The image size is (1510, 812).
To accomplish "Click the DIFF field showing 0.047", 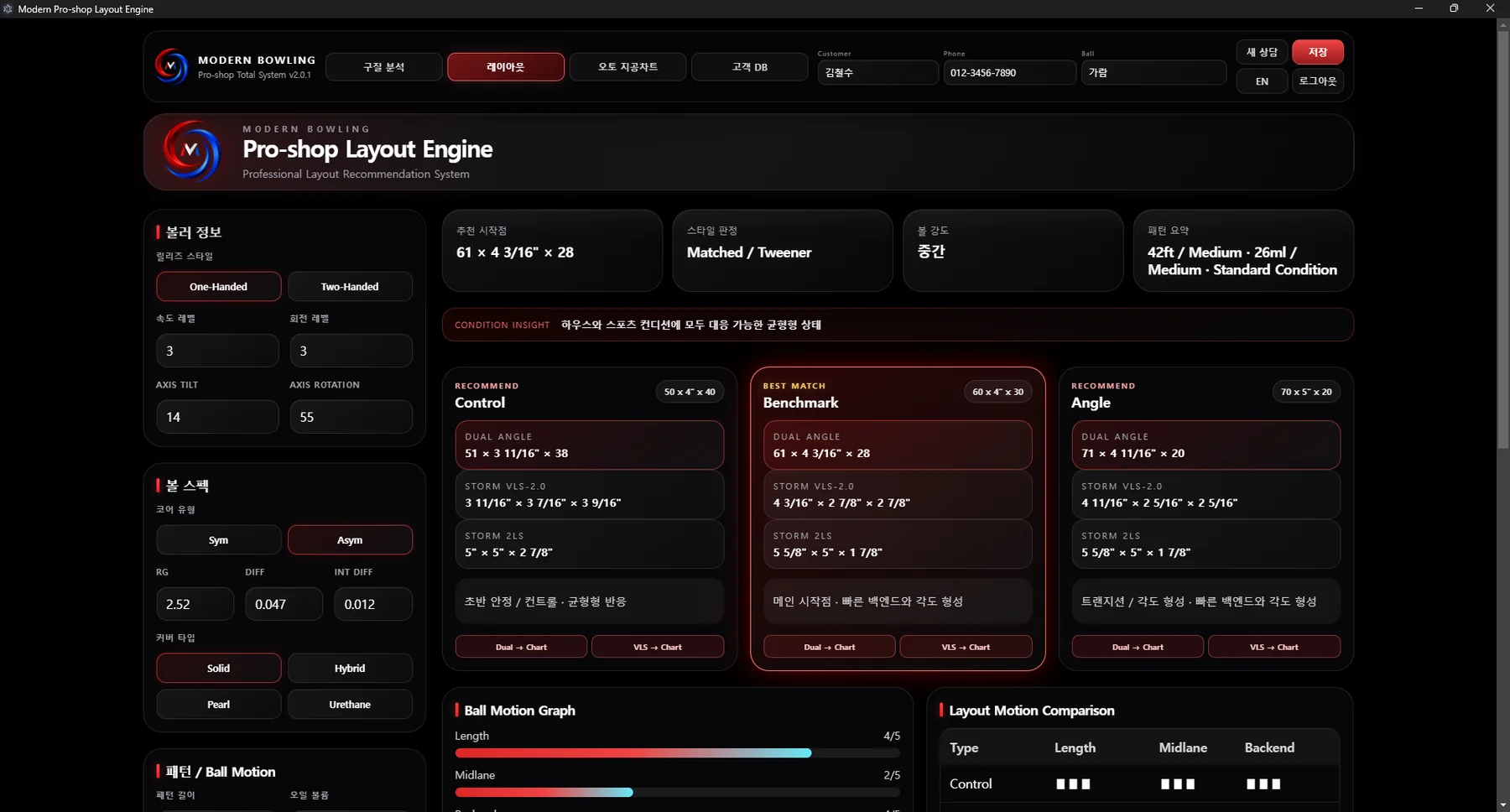I will pyautogui.click(x=284, y=604).
